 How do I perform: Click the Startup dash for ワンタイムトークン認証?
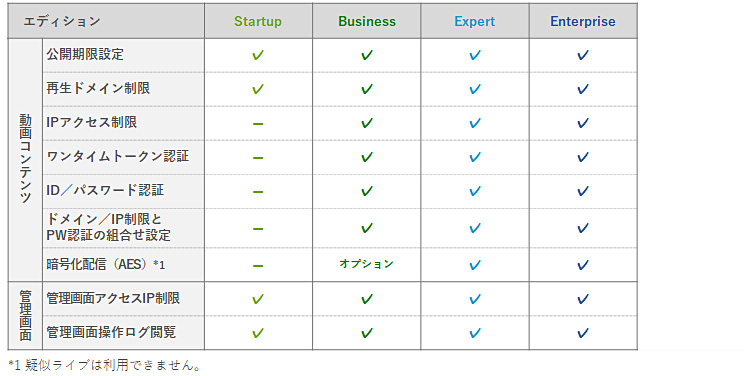(258, 158)
